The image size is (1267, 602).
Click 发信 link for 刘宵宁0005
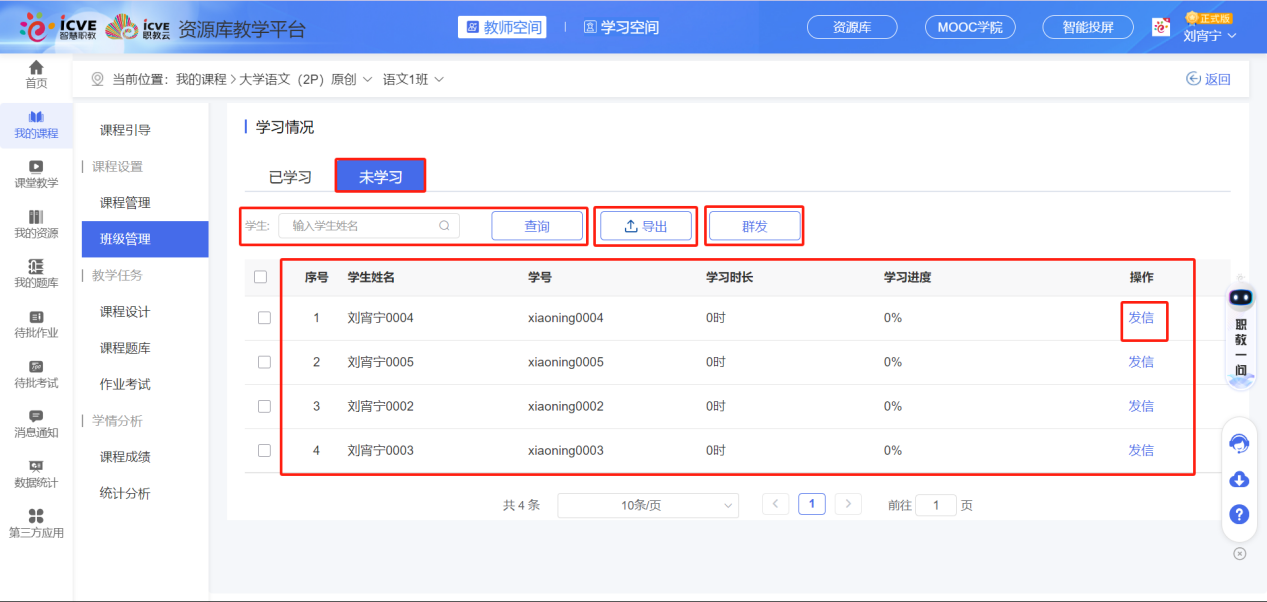(x=1141, y=362)
